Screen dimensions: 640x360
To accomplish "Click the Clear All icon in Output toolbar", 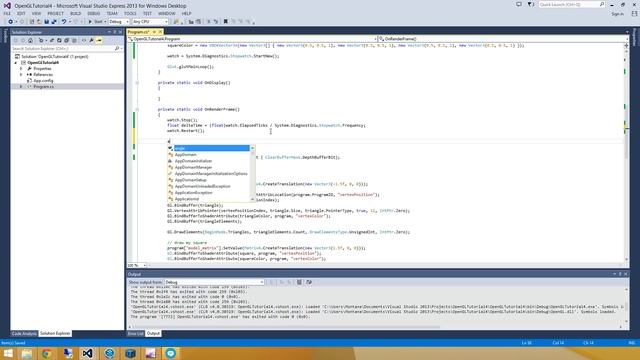I will (x=299, y=282).
